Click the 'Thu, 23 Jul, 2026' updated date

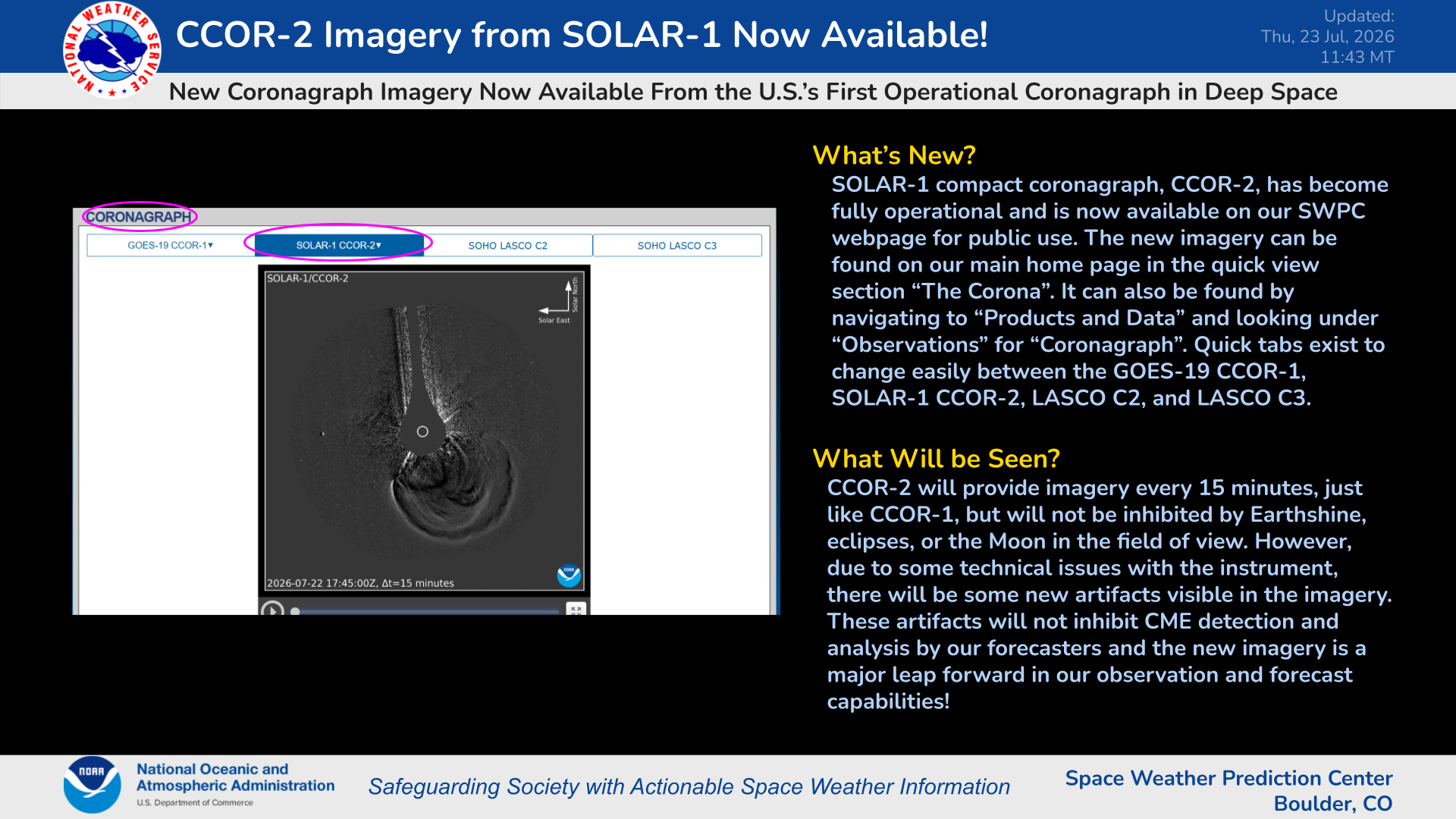[x=1327, y=36]
